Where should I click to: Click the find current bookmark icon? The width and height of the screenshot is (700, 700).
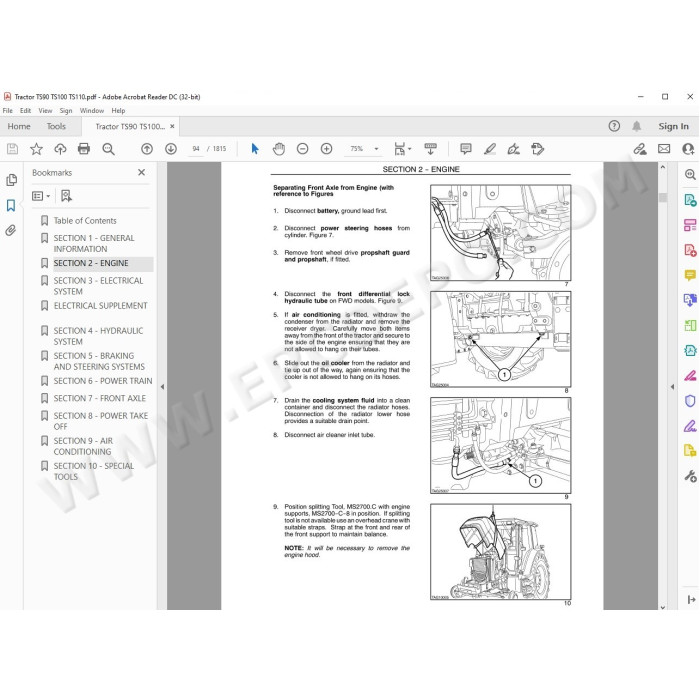pos(66,196)
